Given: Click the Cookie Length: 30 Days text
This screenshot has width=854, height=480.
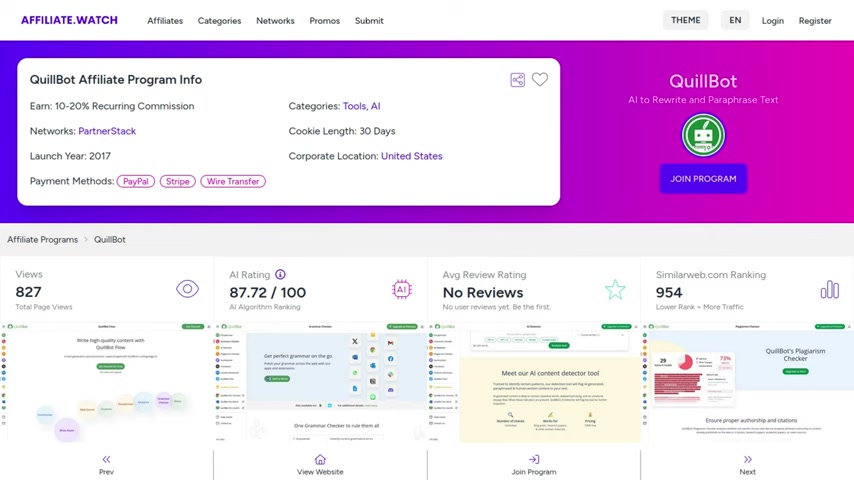Looking at the screenshot, I should pyautogui.click(x=341, y=131).
